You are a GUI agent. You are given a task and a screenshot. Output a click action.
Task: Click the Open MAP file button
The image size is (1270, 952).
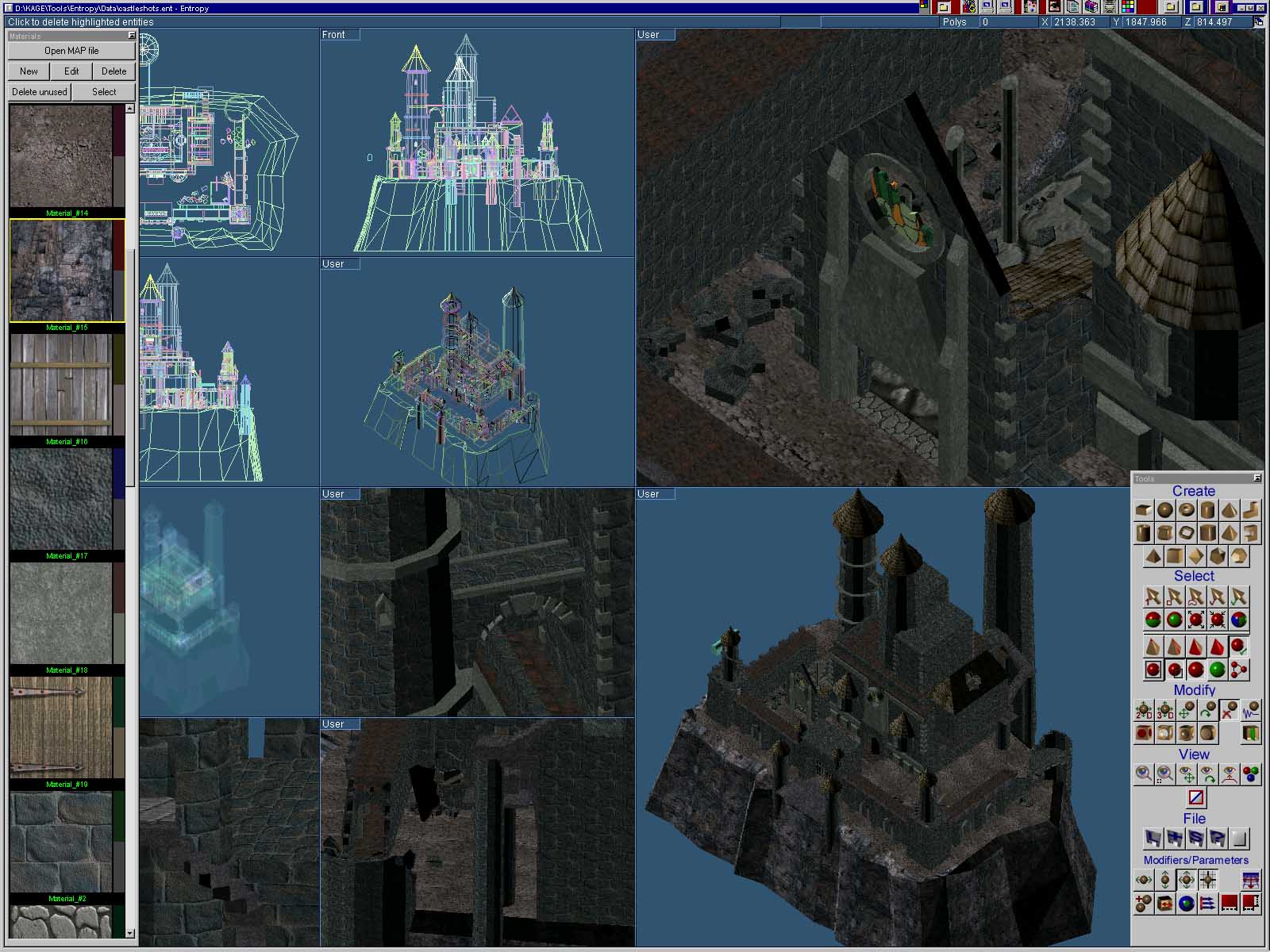(x=71, y=51)
